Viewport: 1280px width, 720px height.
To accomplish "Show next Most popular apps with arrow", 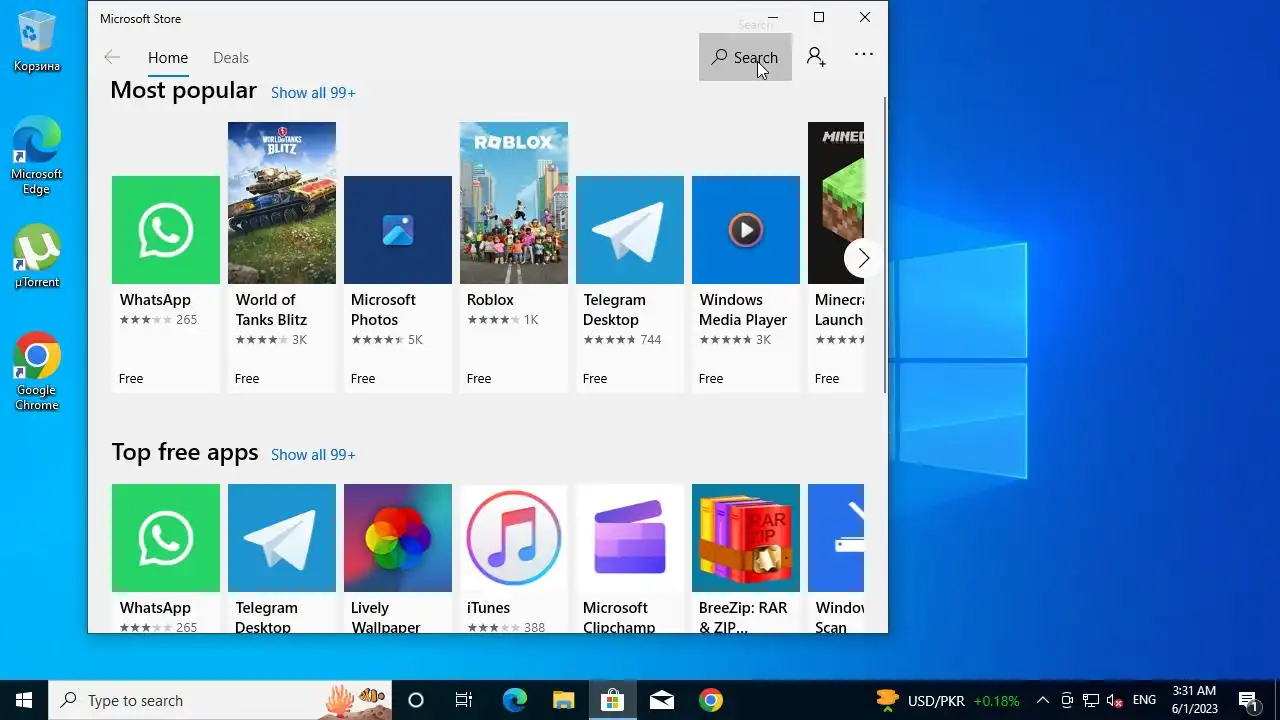I will [863, 258].
